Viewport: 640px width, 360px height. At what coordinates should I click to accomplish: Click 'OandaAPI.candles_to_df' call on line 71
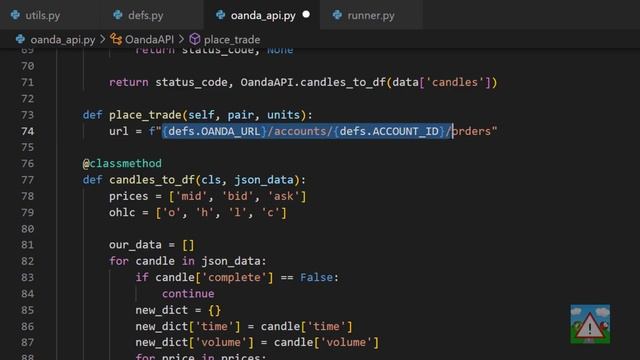point(313,82)
